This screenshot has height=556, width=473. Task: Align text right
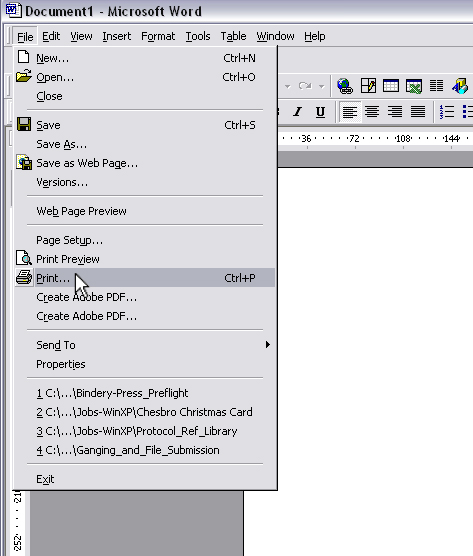coord(395,112)
